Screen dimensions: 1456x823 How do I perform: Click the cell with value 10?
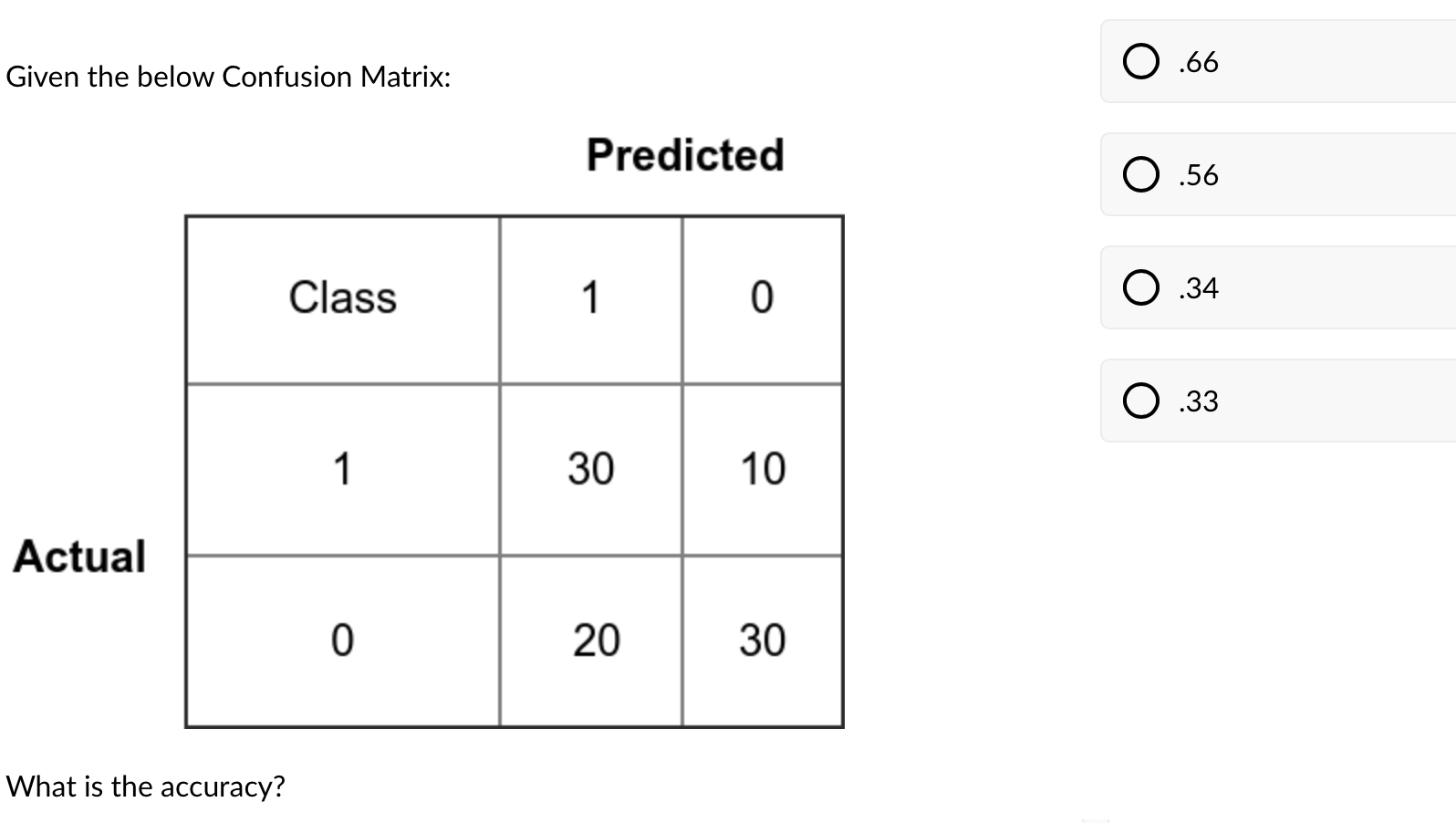764,469
